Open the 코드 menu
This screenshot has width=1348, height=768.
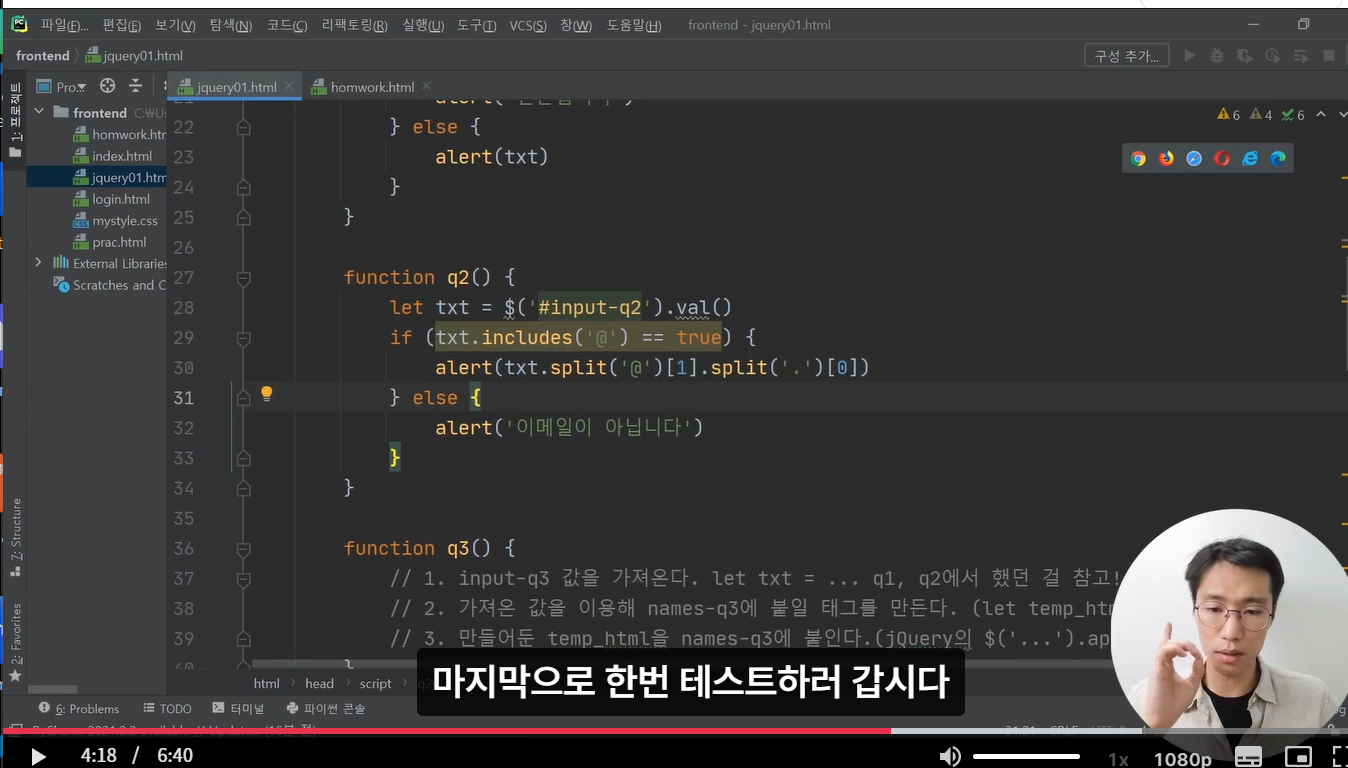(x=287, y=25)
